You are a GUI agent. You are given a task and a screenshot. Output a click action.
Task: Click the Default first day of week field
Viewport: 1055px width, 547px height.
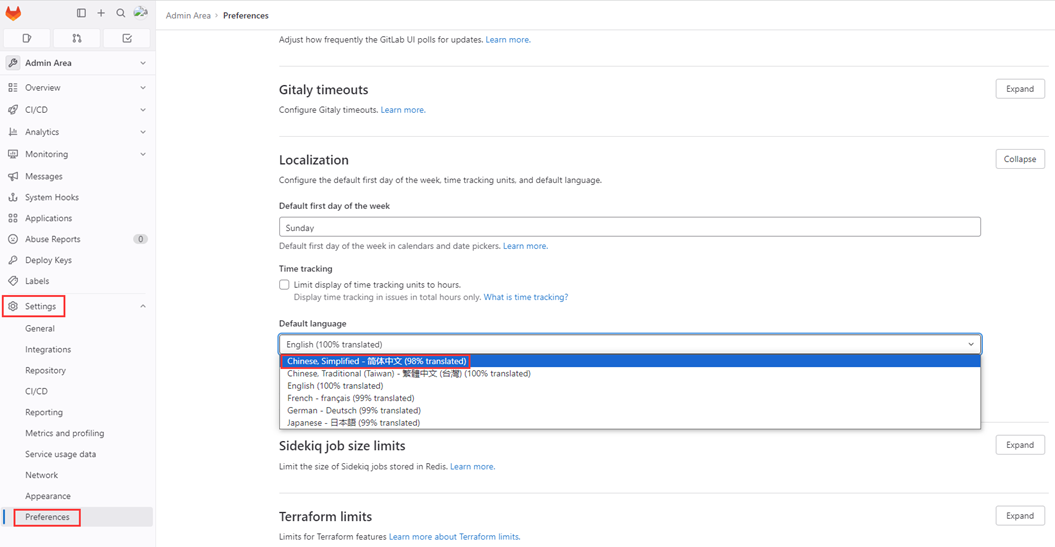(x=630, y=227)
